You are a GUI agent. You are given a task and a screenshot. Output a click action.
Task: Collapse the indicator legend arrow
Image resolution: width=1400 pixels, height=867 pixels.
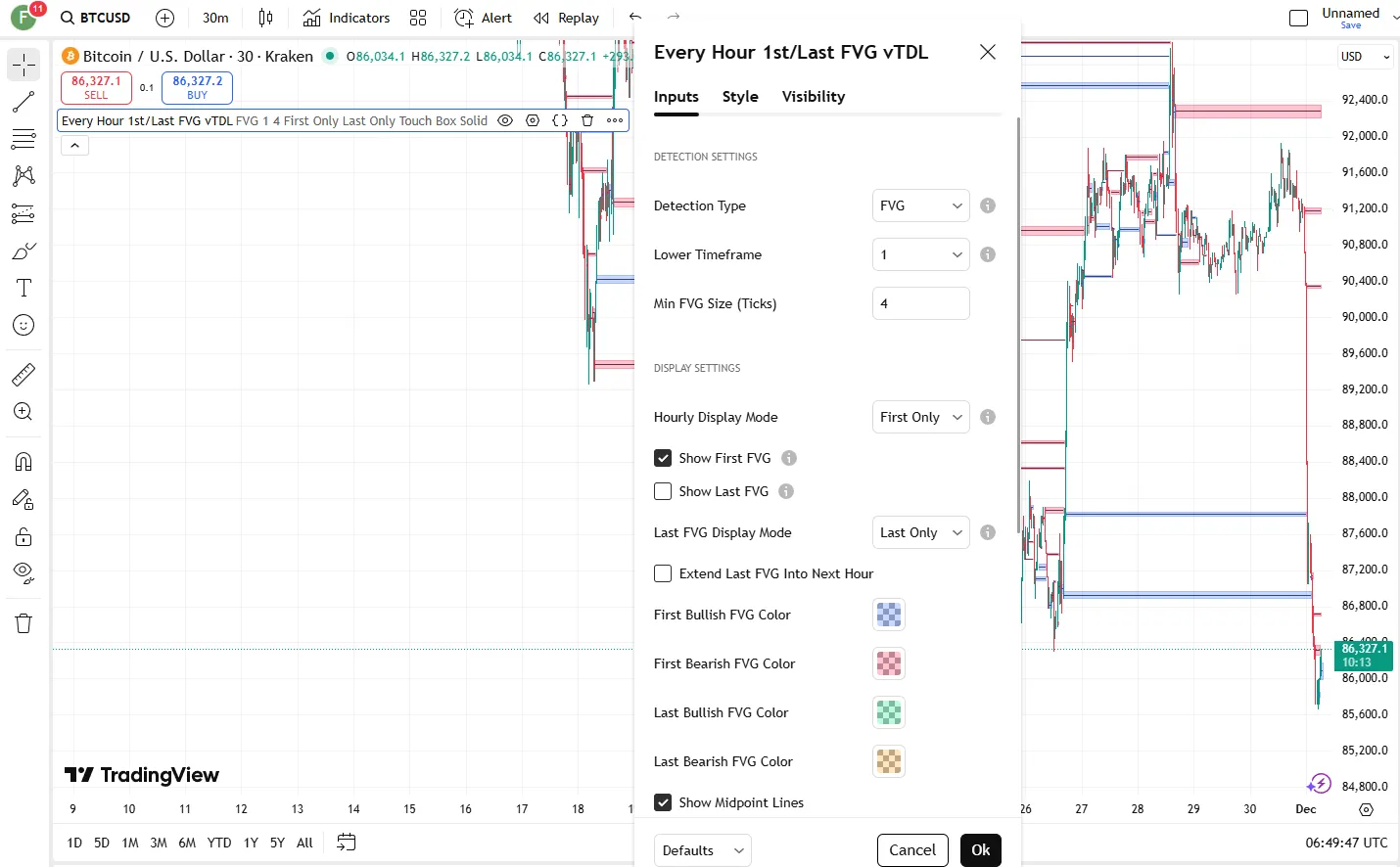tap(75, 146)
